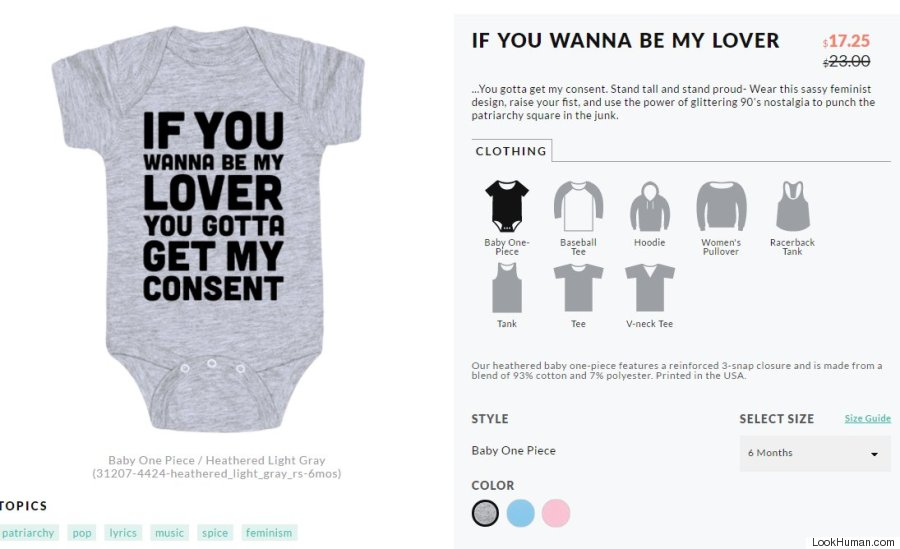Open the Size Guide link
Viewport: 900px width, 549px height.
tap(867, 418)
